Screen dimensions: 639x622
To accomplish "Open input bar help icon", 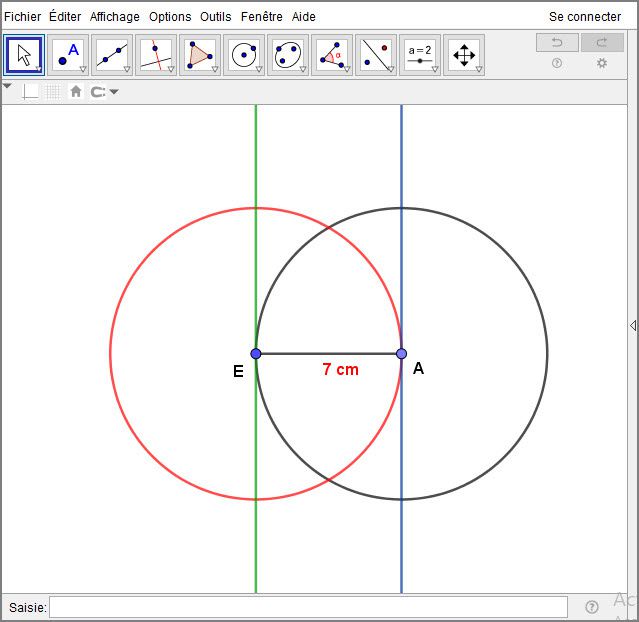I will pos(592,607).
